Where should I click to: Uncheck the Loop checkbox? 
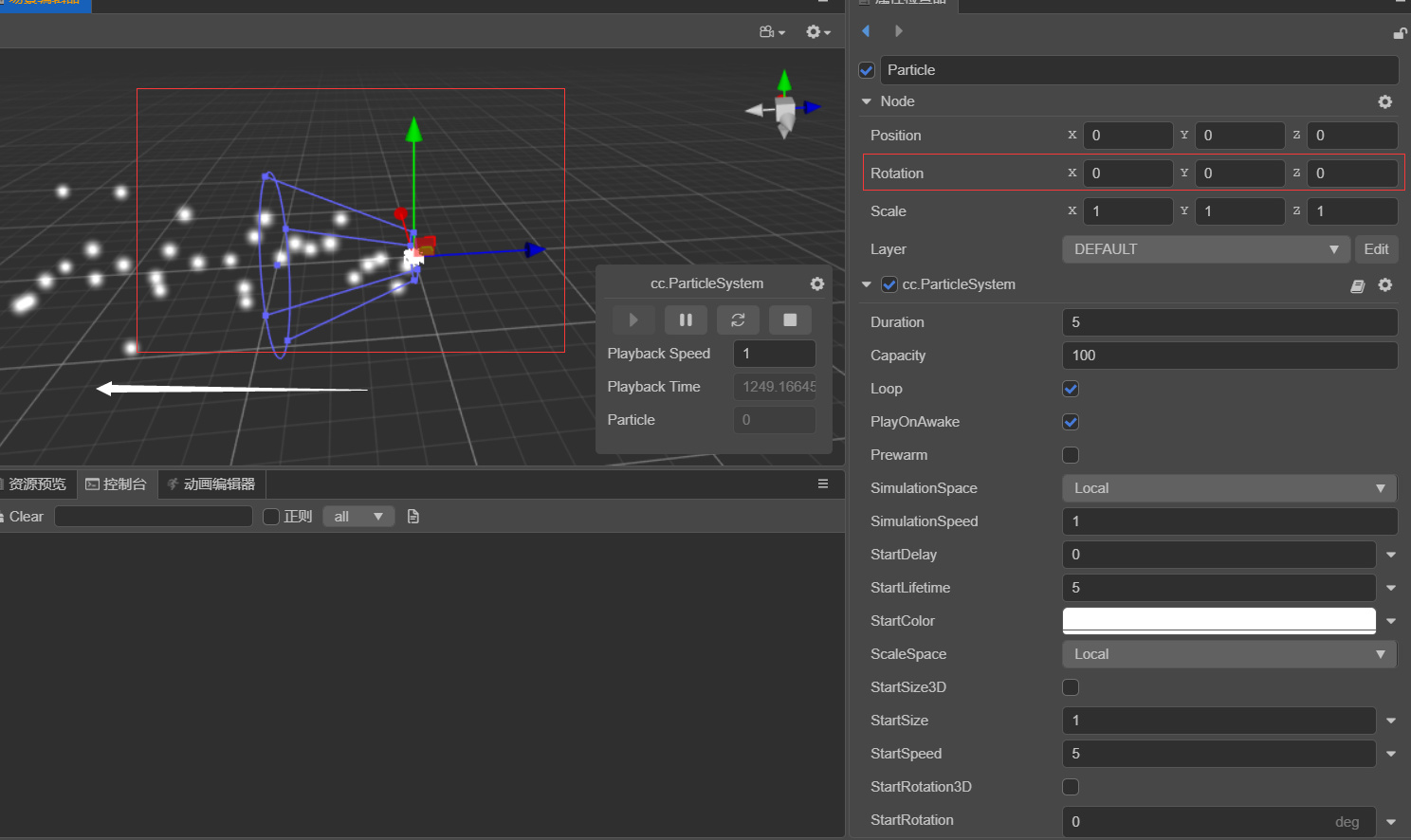[1071, 389]
